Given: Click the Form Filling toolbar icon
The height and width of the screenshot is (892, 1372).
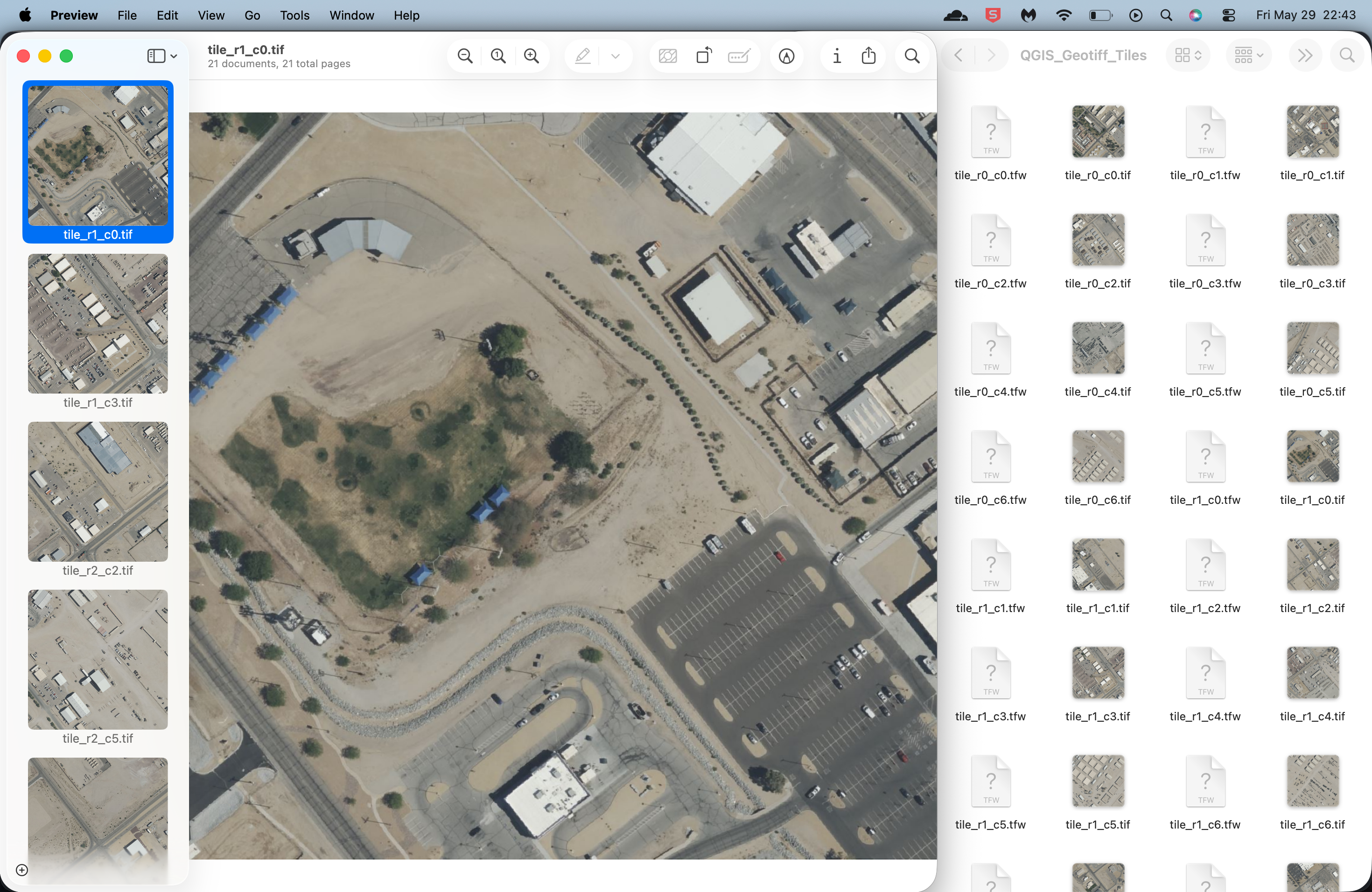Looking at the screenshot, I should click(739, 56).
